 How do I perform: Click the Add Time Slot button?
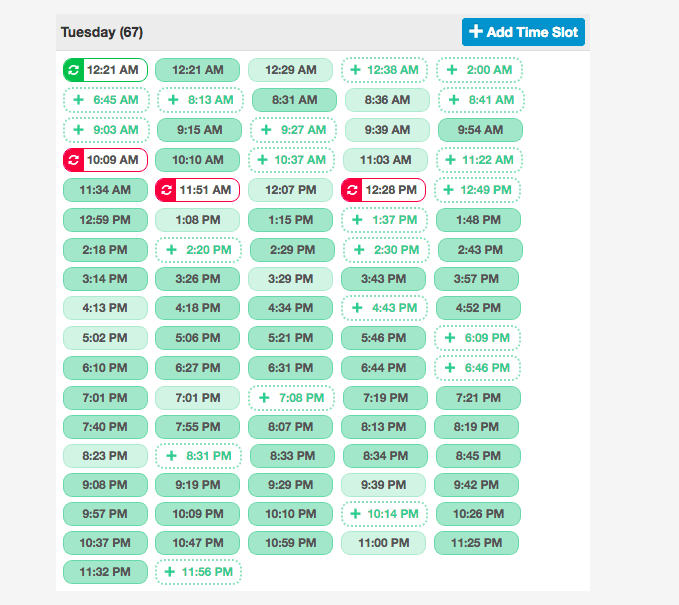coord(523,32)
